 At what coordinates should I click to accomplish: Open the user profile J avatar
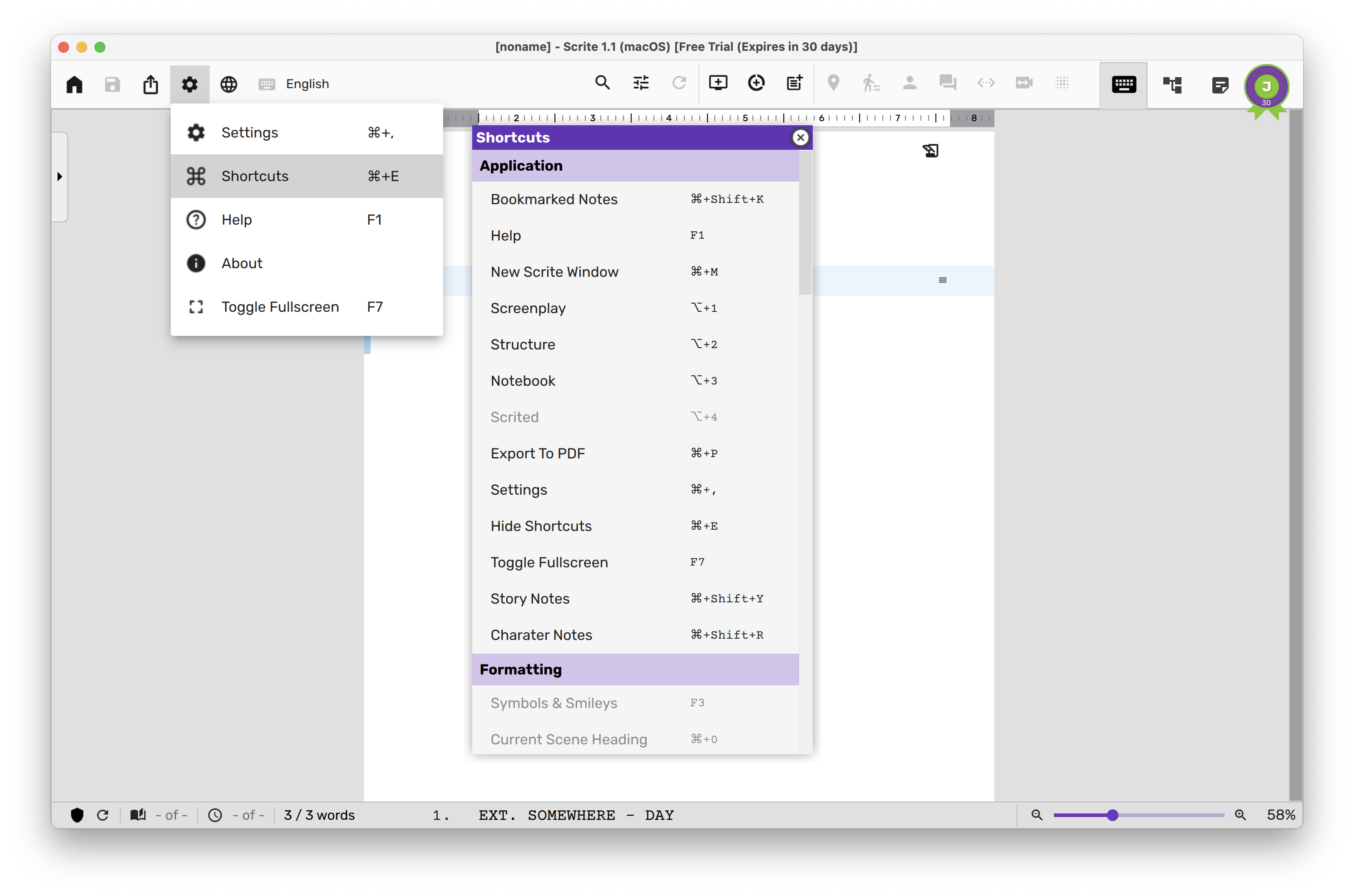[x=1266, y=87]
